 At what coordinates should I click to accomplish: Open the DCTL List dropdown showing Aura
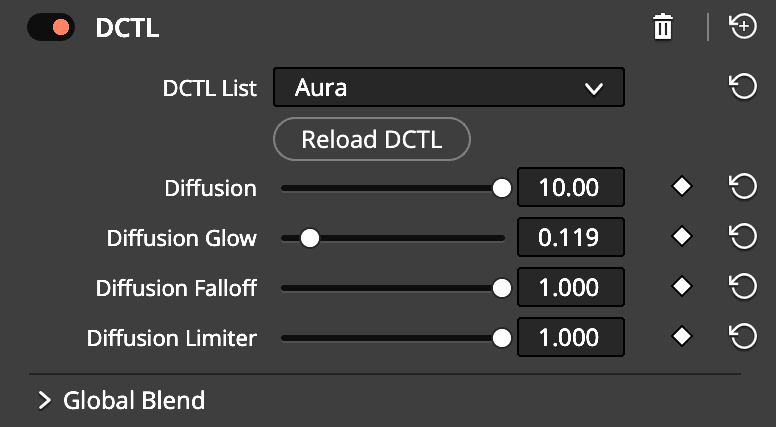coord(449,88)
